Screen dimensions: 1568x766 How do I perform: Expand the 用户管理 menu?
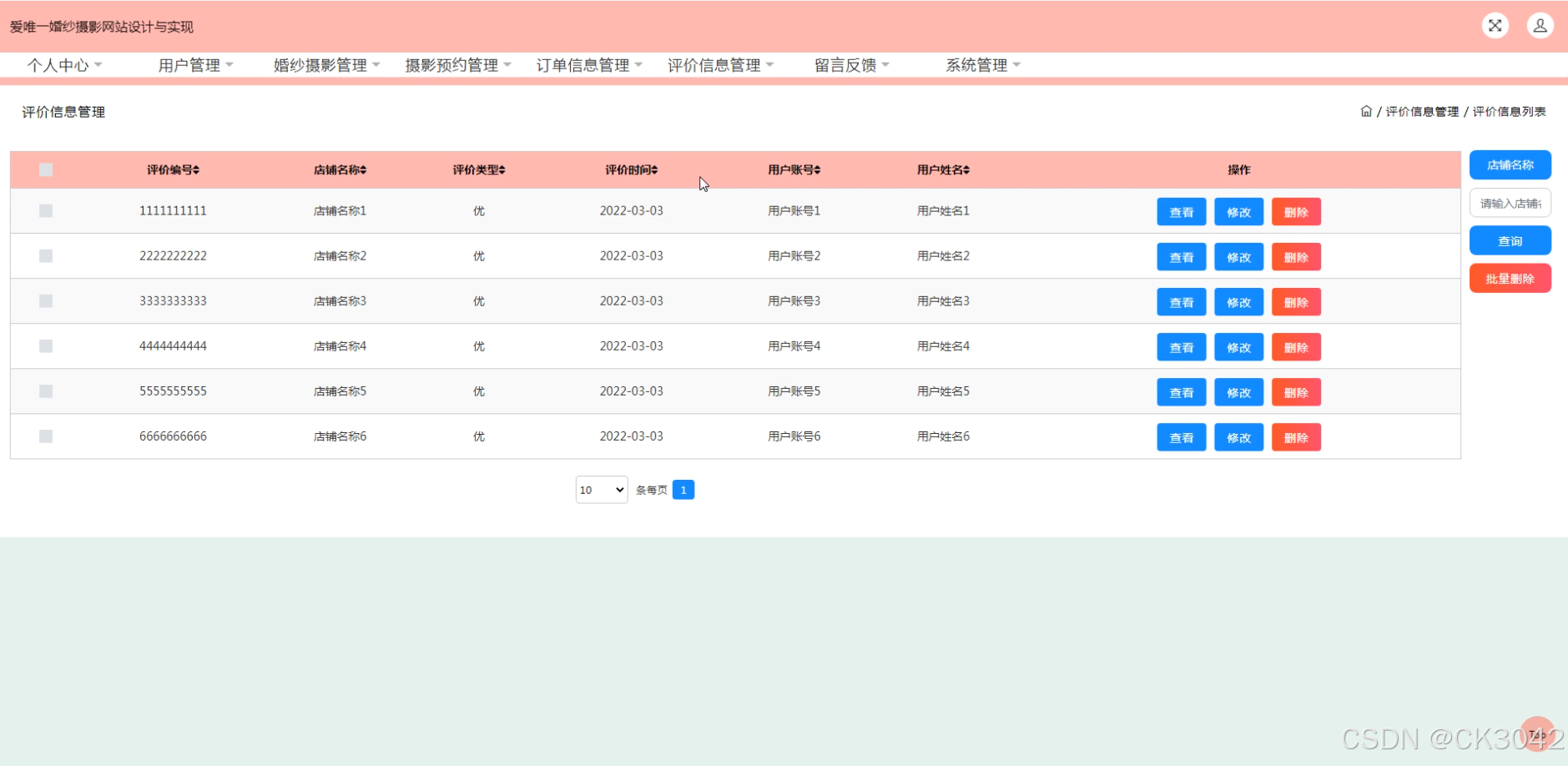coord(196,65)
